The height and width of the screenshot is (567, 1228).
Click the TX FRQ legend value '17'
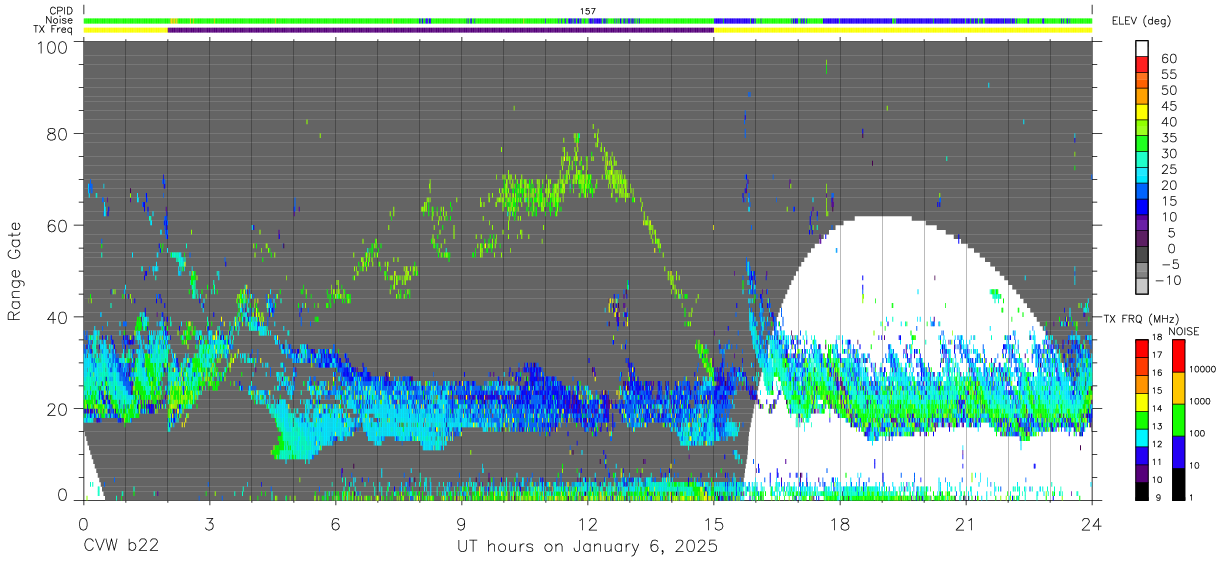[x=1157, y=355]
